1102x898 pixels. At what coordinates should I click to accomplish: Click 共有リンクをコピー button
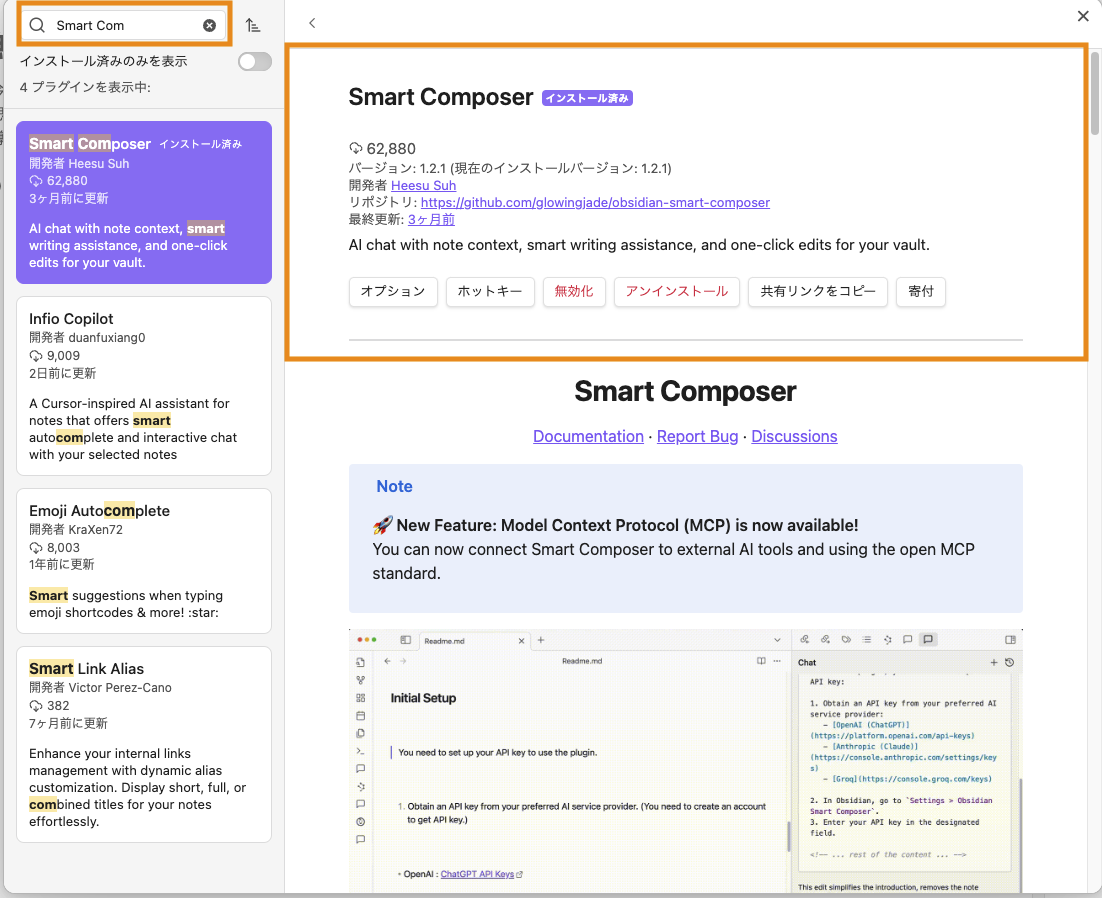pyautogui.click(x=817, y=292)
